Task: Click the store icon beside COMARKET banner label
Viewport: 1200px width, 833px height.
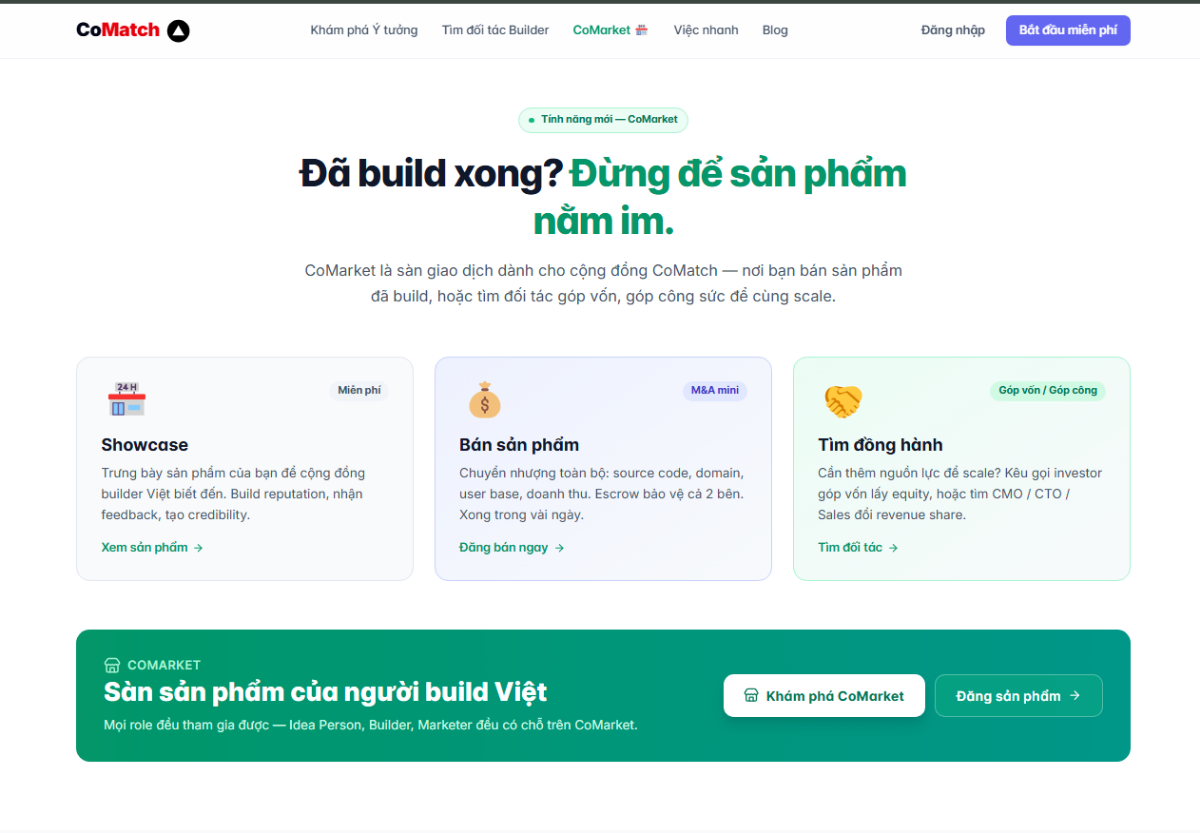Action: [112, 665]
